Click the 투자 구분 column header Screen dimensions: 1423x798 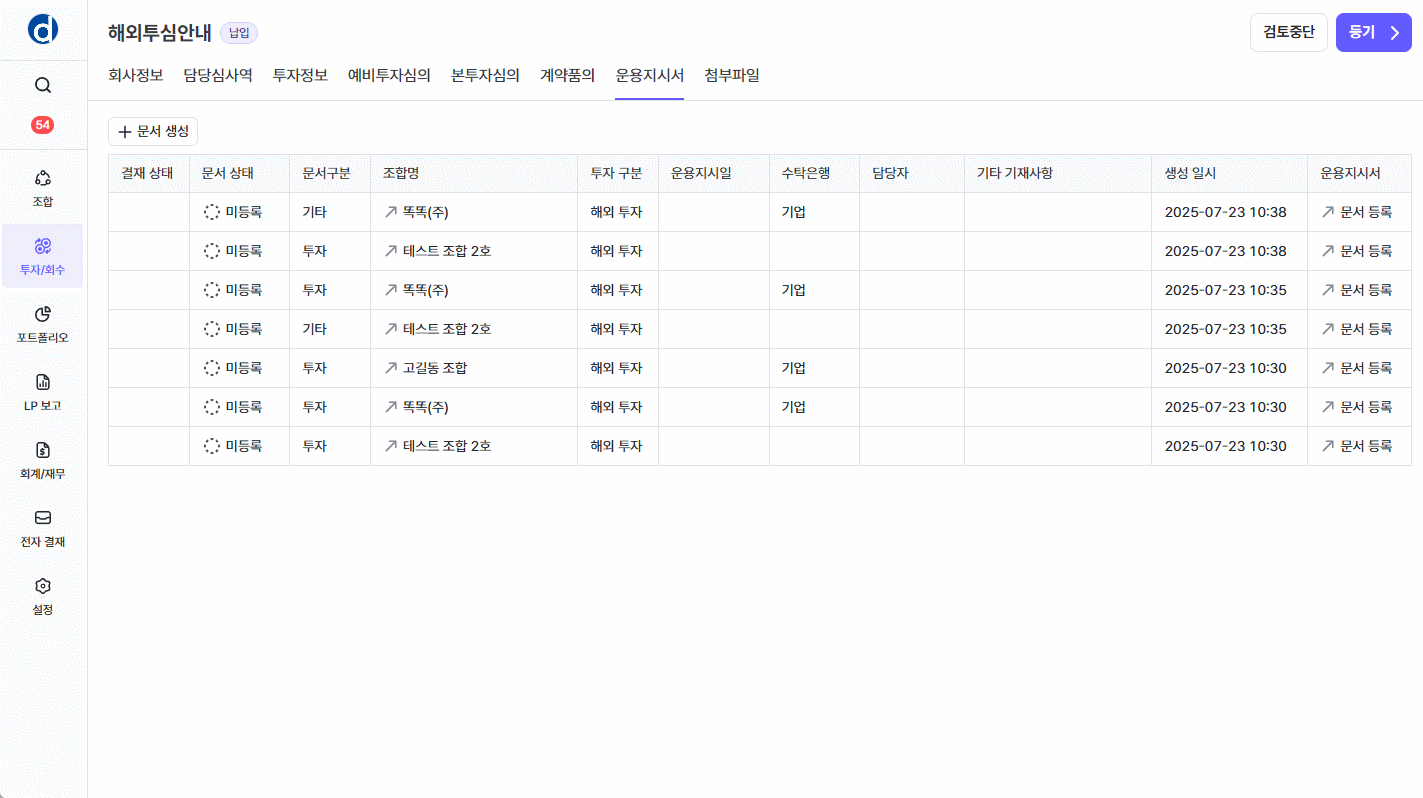pyautogui.click(x=618, y=173)
